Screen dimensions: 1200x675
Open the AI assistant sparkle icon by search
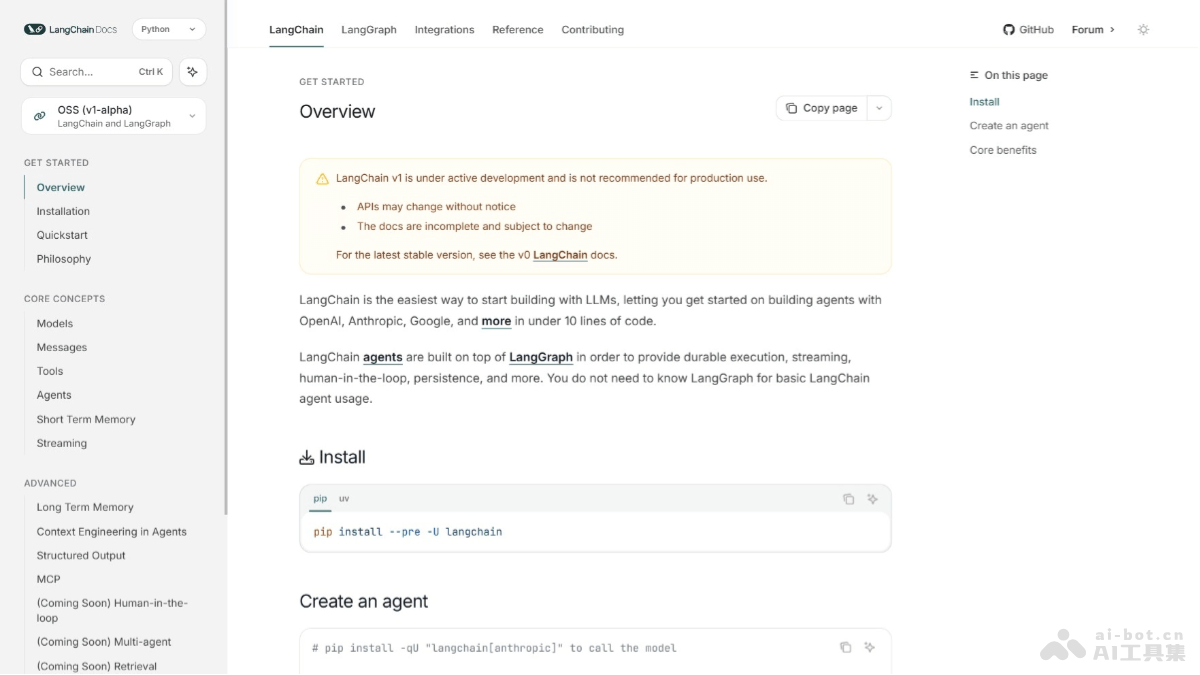193,72
